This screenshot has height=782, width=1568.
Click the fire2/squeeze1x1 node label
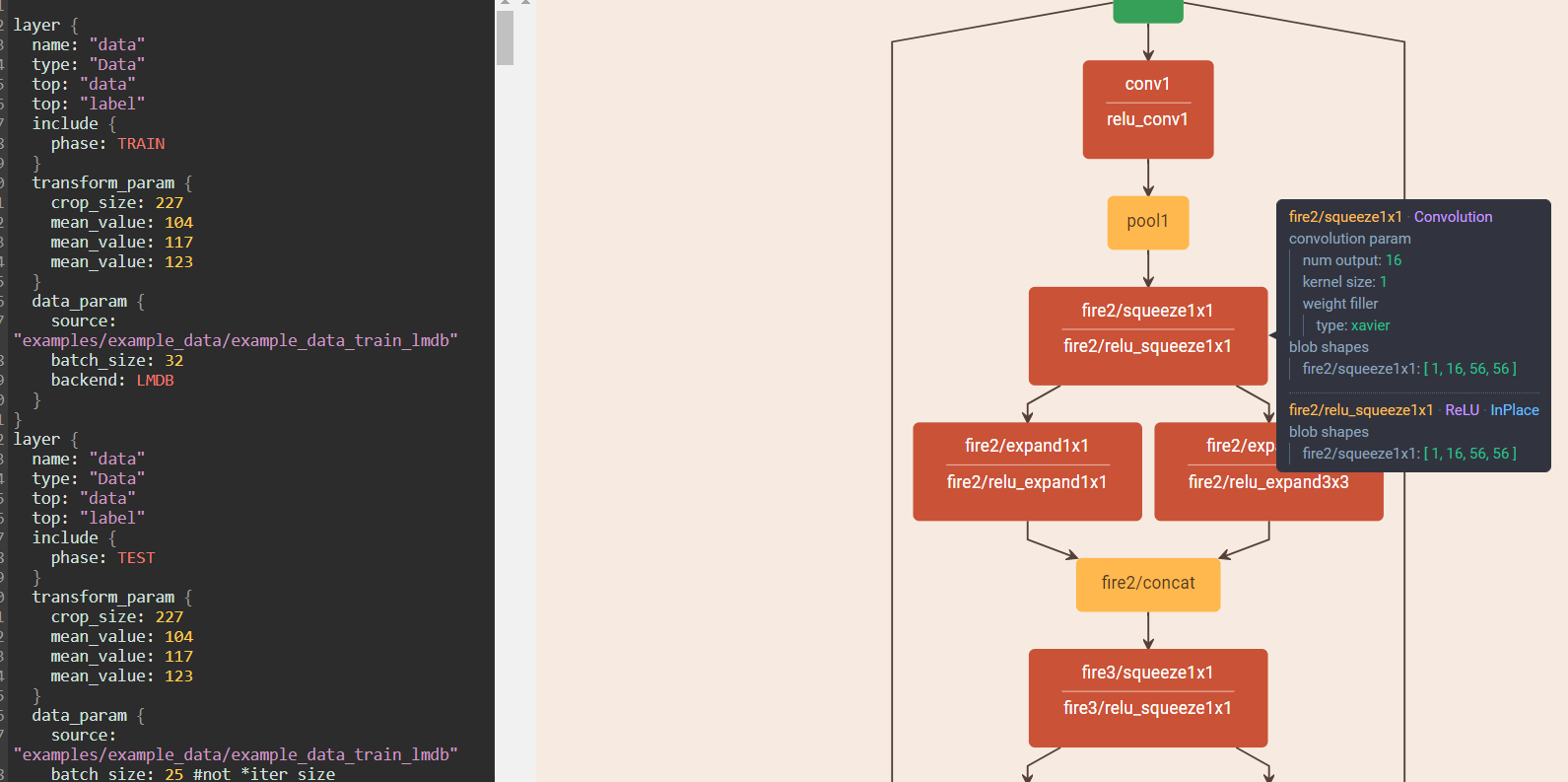tap(1147, 311)
